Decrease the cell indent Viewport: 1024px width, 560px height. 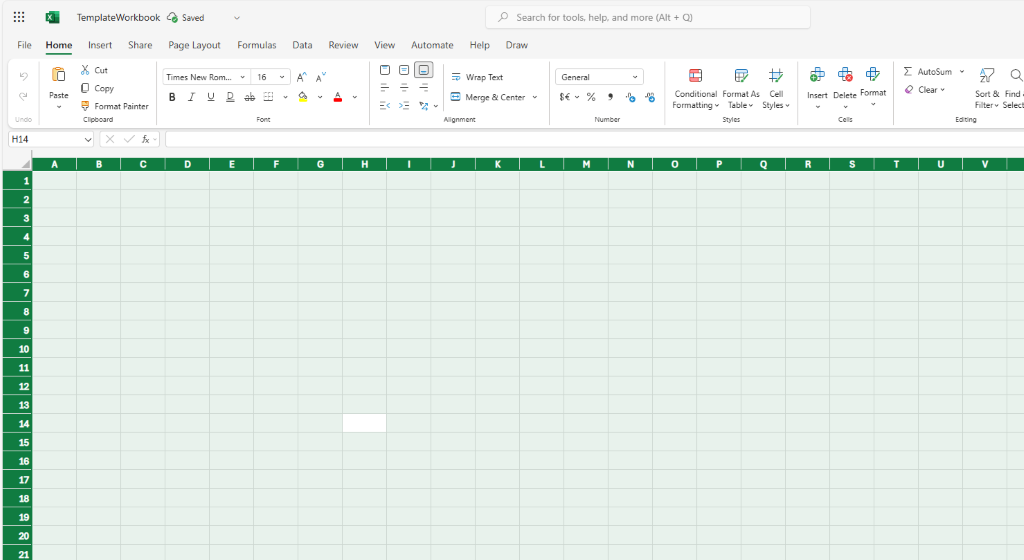(385, 105)
